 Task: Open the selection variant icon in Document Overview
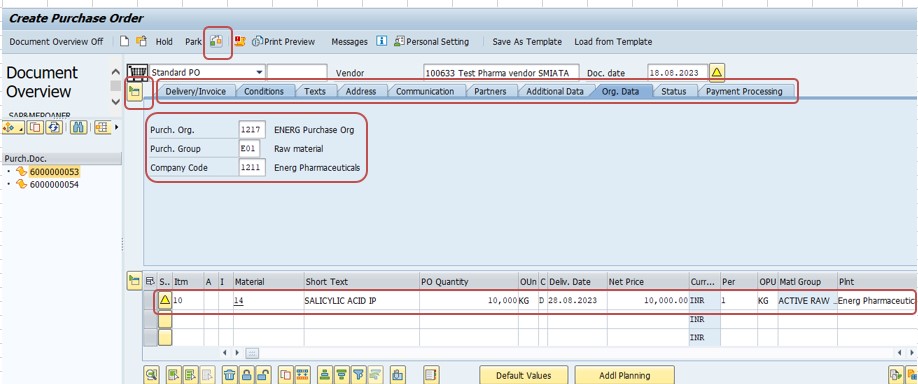click(12, 127)
